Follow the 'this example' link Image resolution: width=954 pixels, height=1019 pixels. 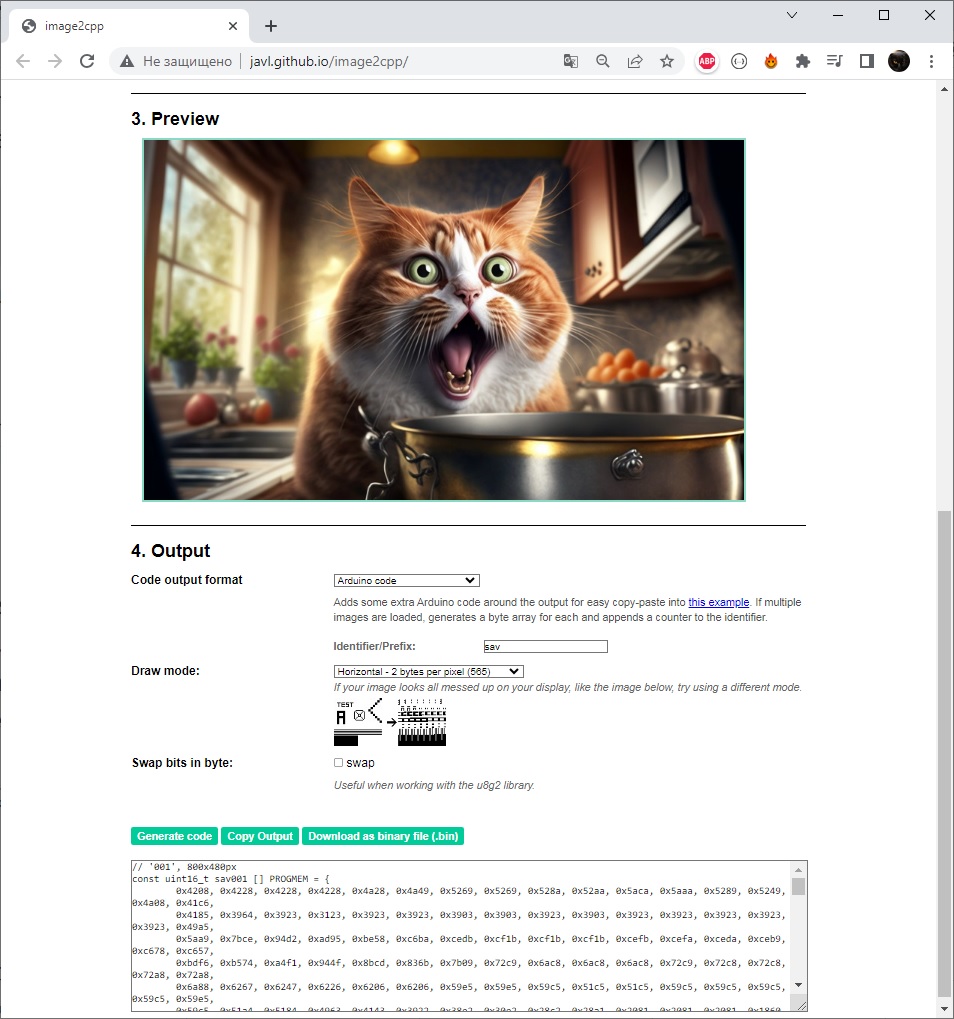[x=719, y=602]
